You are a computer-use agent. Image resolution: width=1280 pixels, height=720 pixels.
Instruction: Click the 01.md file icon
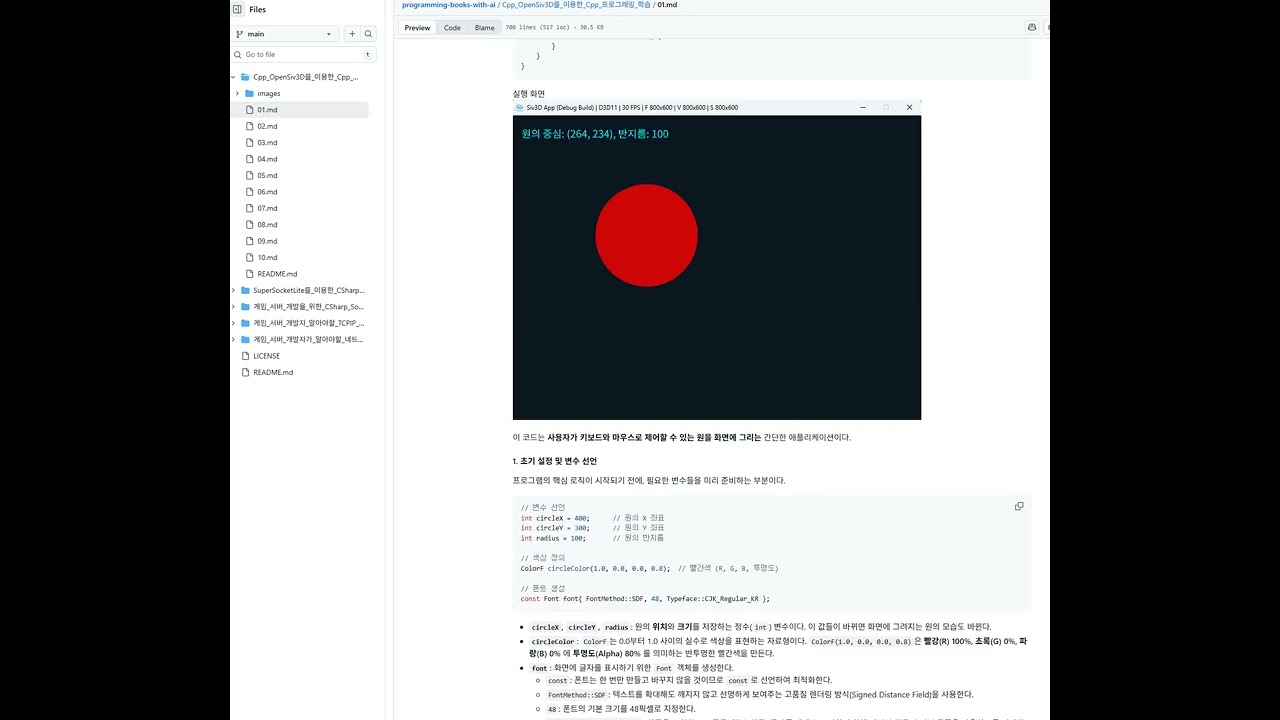(x=250, y=110)
